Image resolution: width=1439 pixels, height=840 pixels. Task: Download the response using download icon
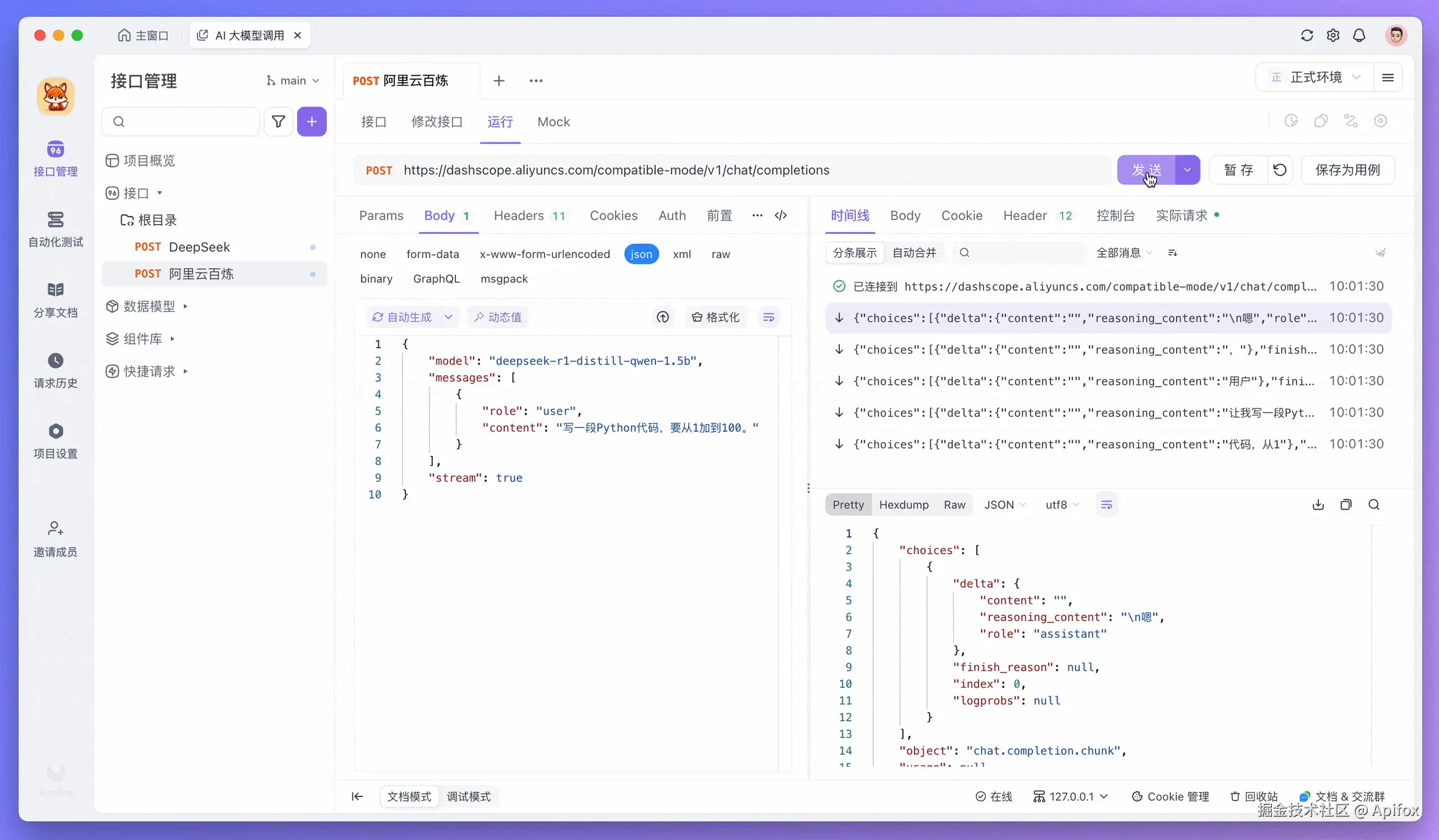(1318, 505)
